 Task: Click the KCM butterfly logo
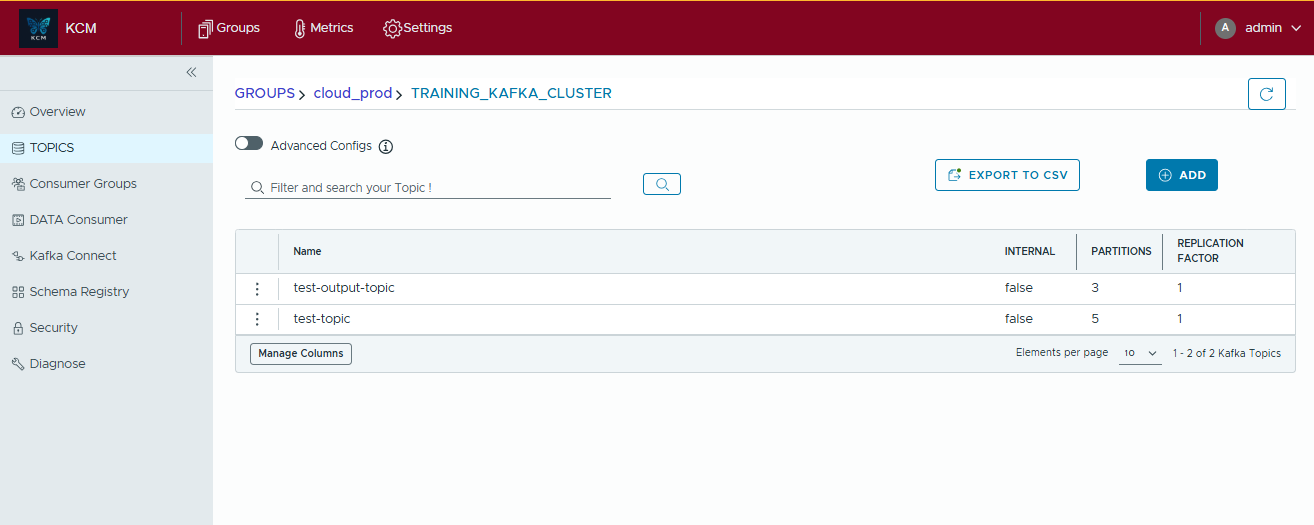pos(39,28)
